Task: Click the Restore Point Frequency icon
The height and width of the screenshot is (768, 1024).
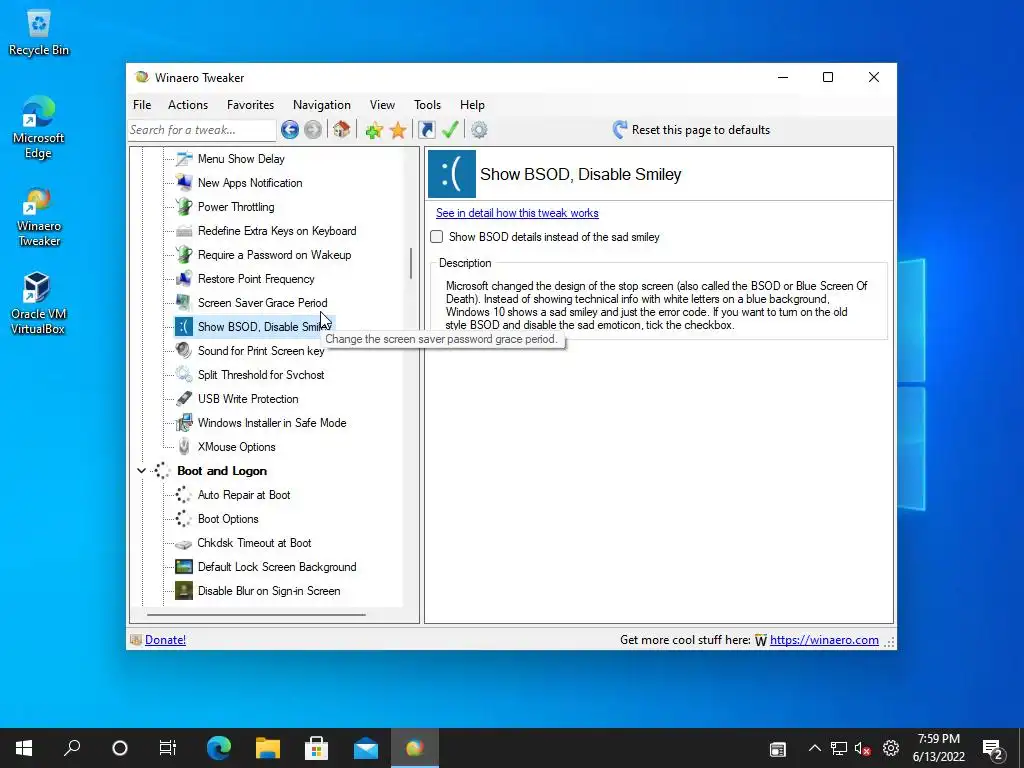Action: pos(184,279)
